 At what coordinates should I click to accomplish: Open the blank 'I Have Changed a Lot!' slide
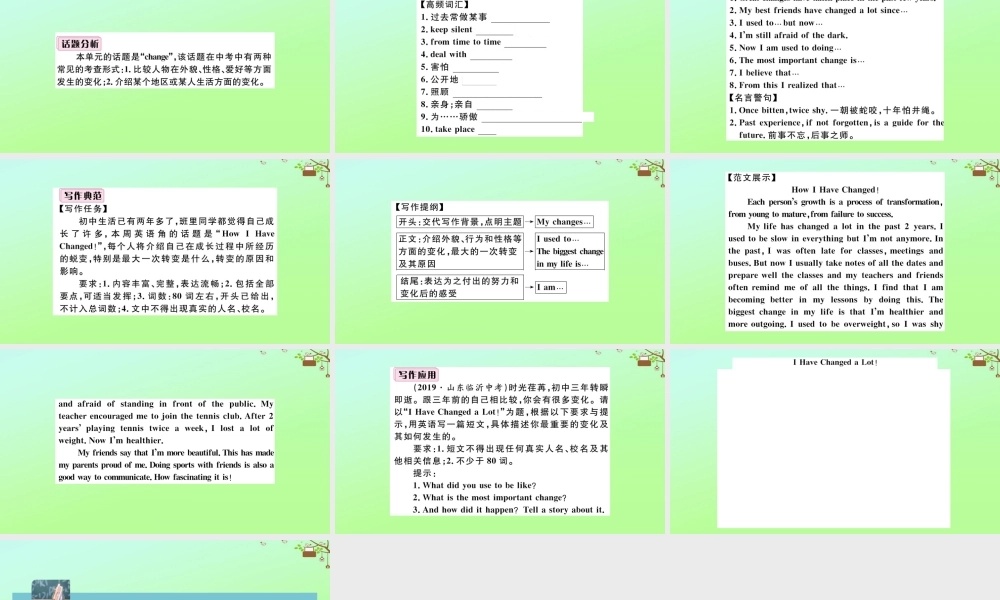point(835,441)
